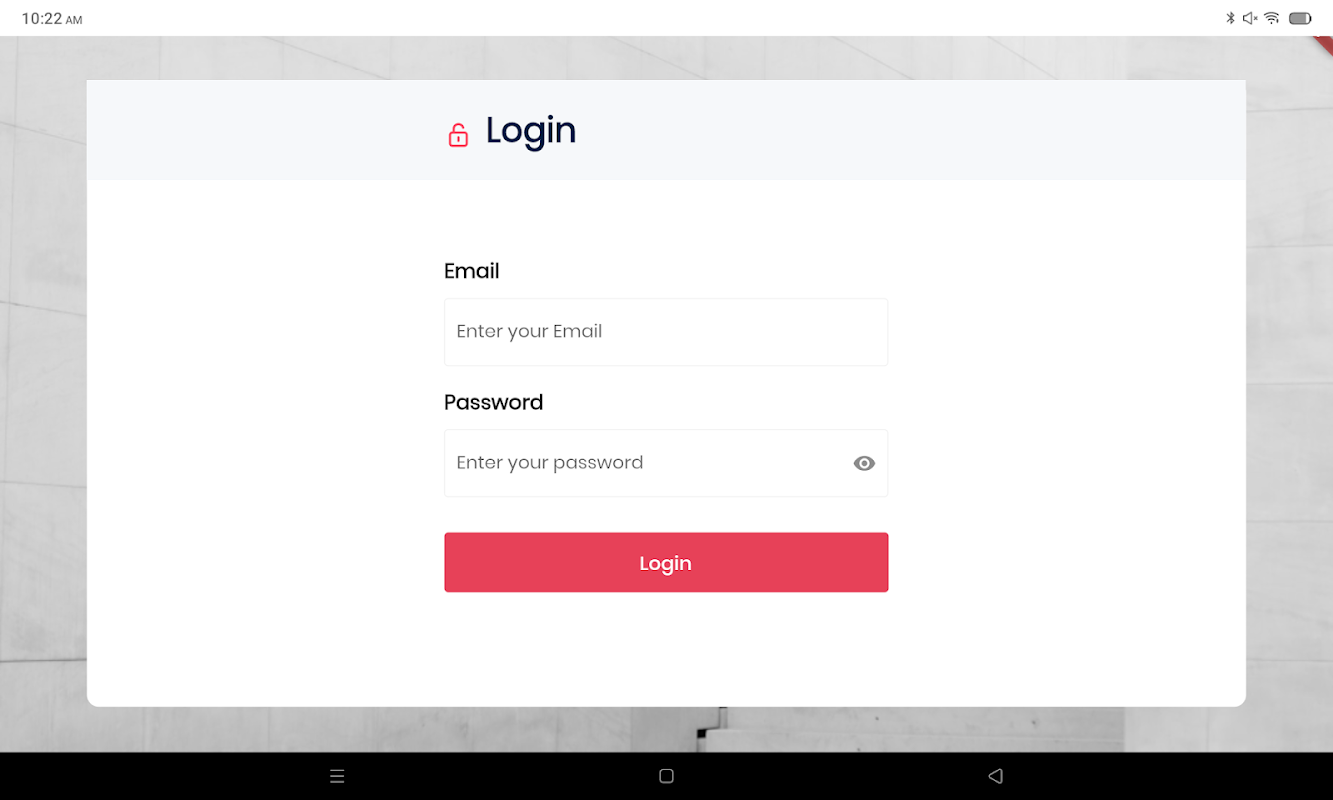Click the muted speaker status icon

[x=1250, y=18]
